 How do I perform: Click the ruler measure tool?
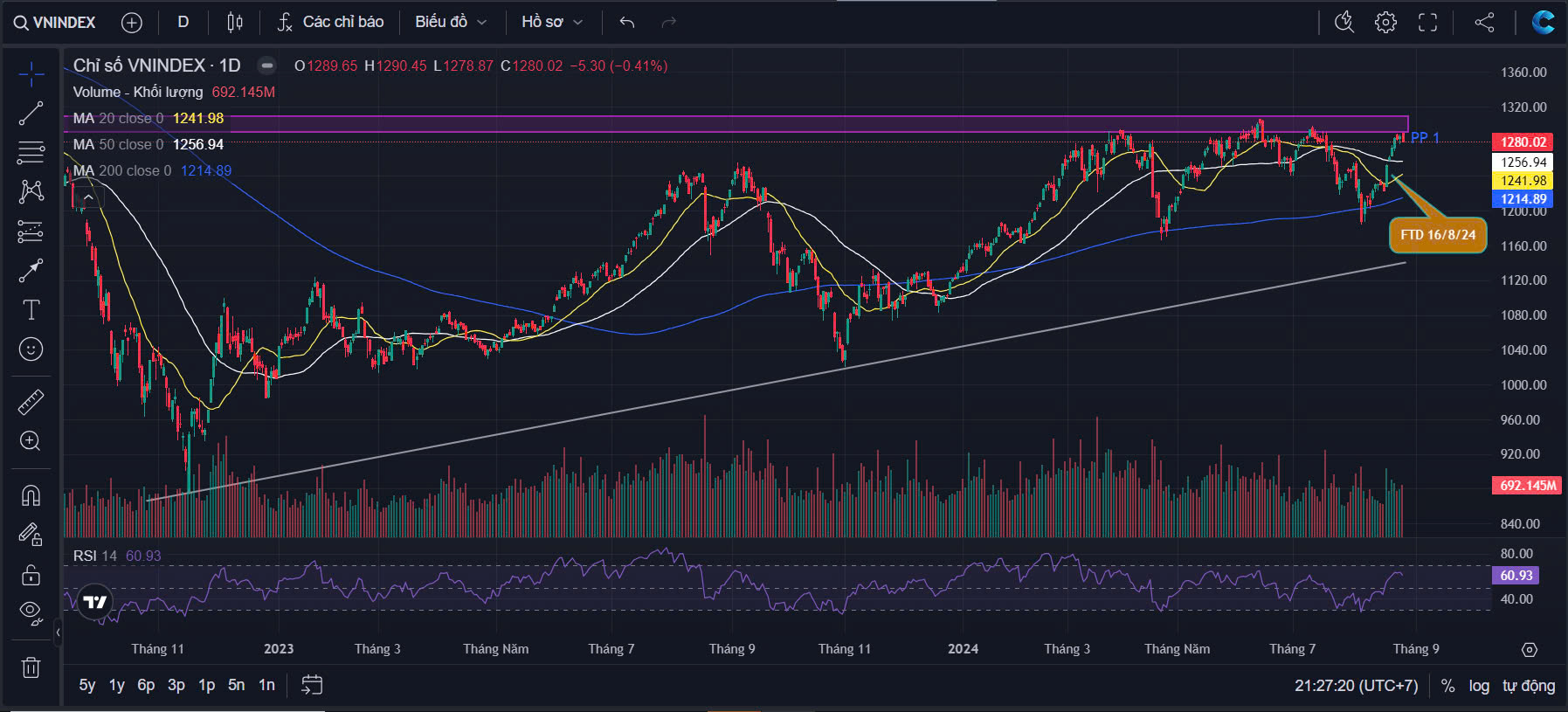[31, 402]
